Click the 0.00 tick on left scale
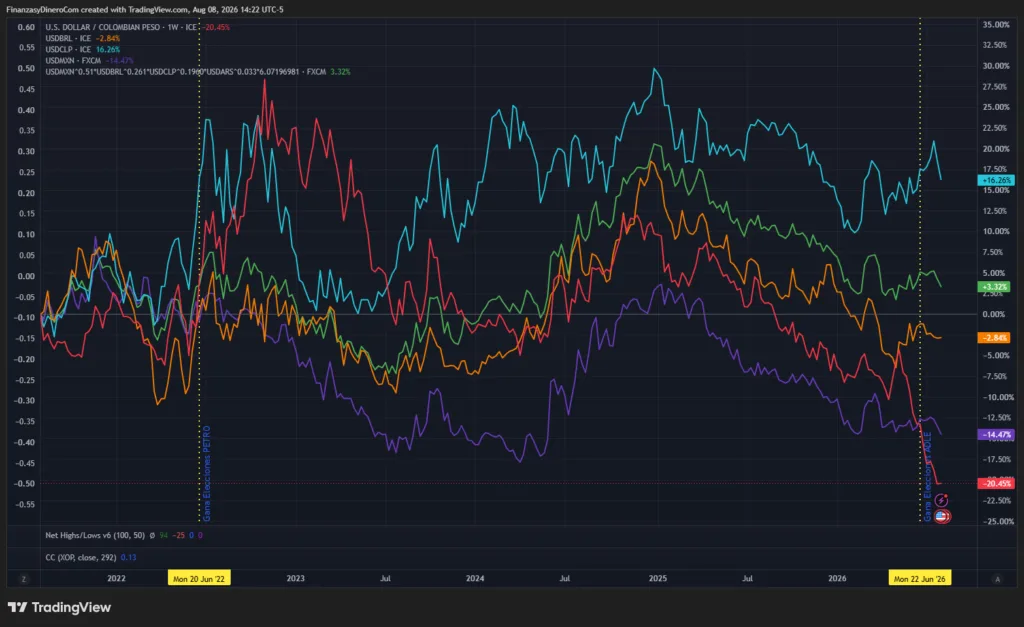The height and width of the screenshot is (627, 1024). pyautogui.click(x=26, y=276)
